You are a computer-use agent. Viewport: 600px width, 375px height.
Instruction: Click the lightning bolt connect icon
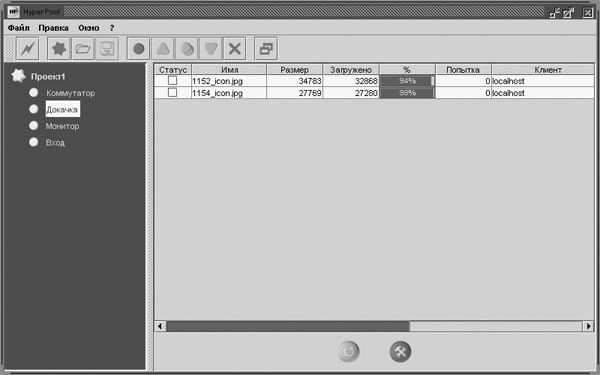pyautogui.click(x=28, y=49)
